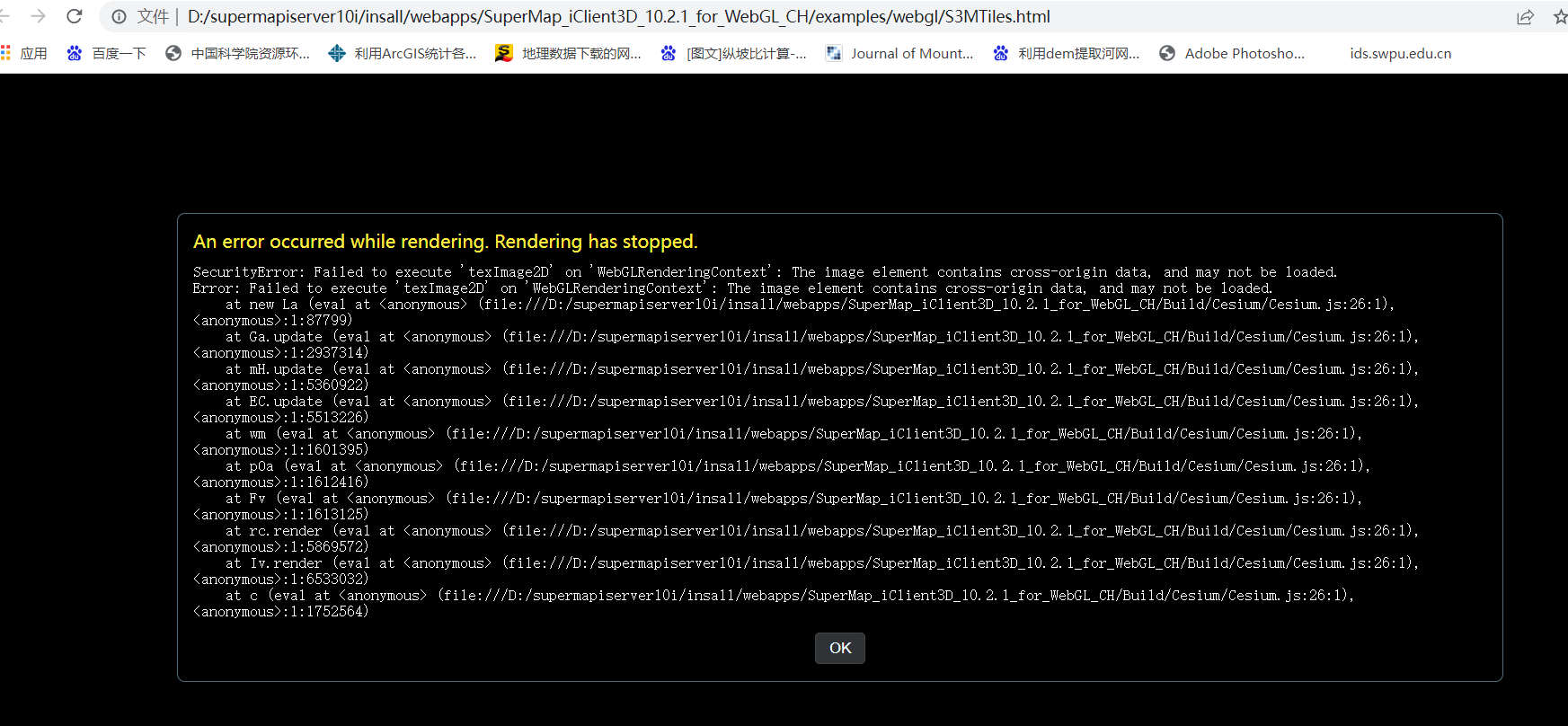Click the yellow rendering error heading
This screenshot has height=726, width=1568.
(445, 242)
